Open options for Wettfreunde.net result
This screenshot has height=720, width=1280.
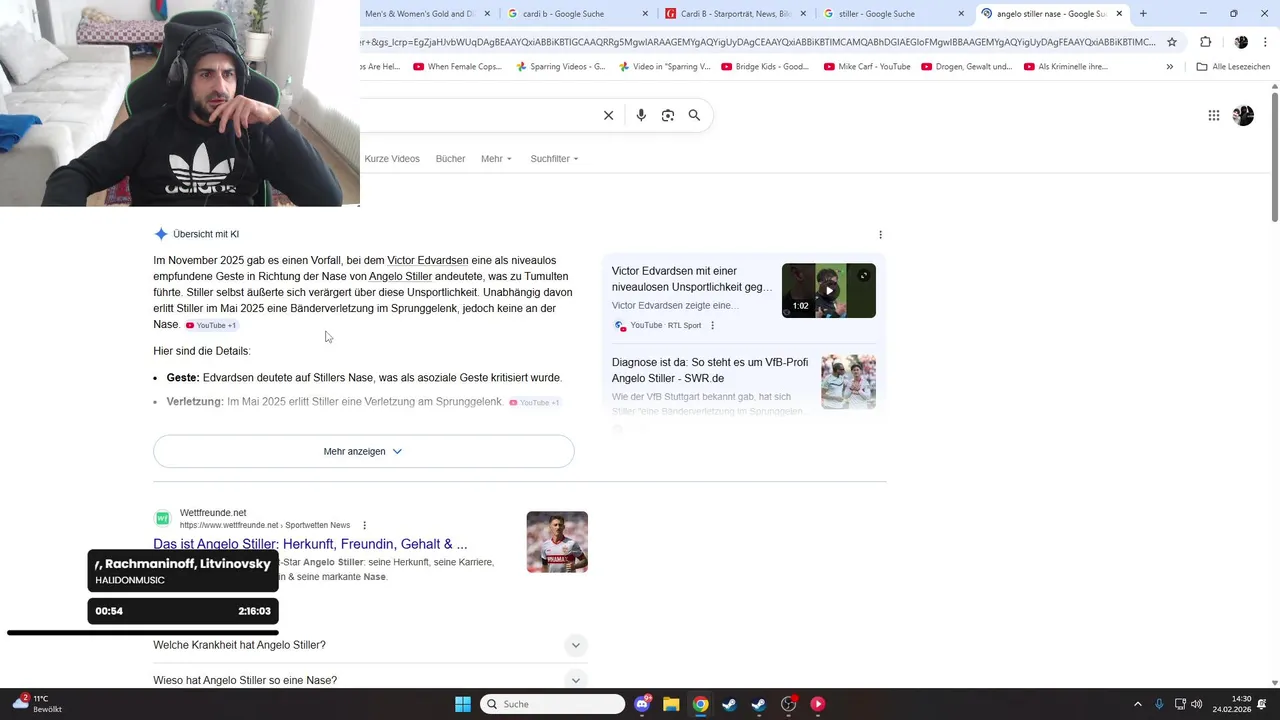pyautogui.click(x=364, y=525)
